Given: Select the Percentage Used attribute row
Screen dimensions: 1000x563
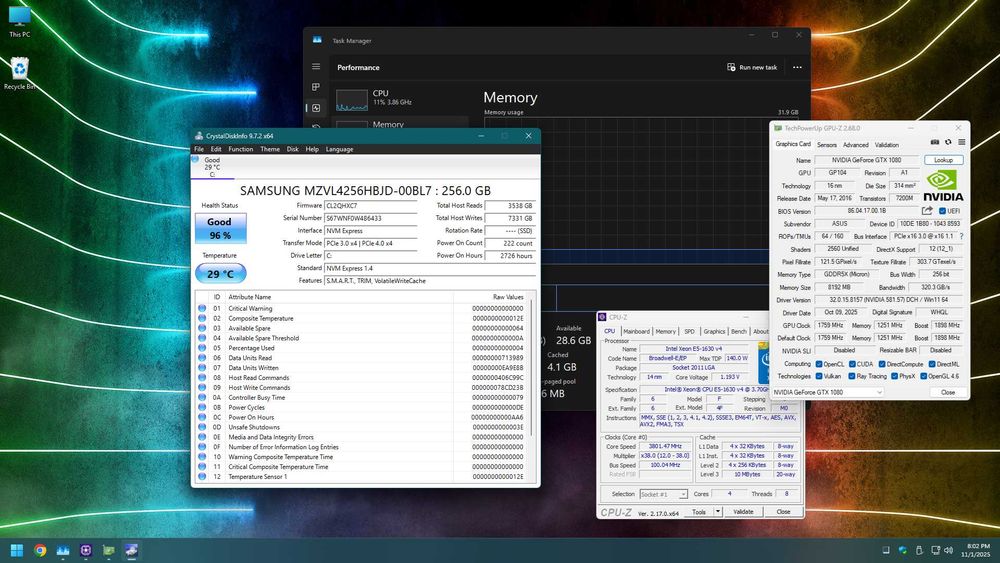Looking at the screenshot, I should coord(362,348).
